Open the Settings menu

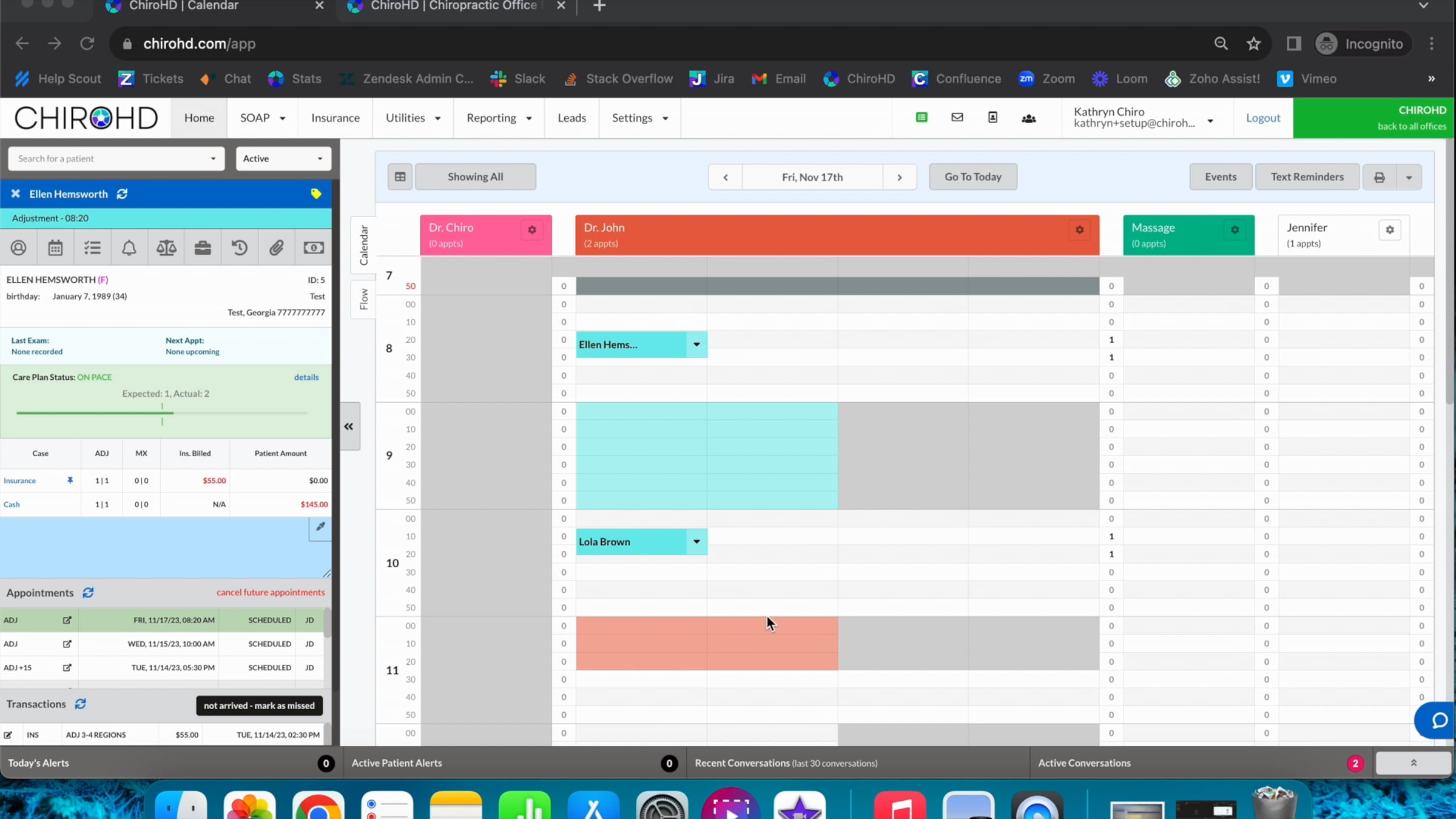639,118
